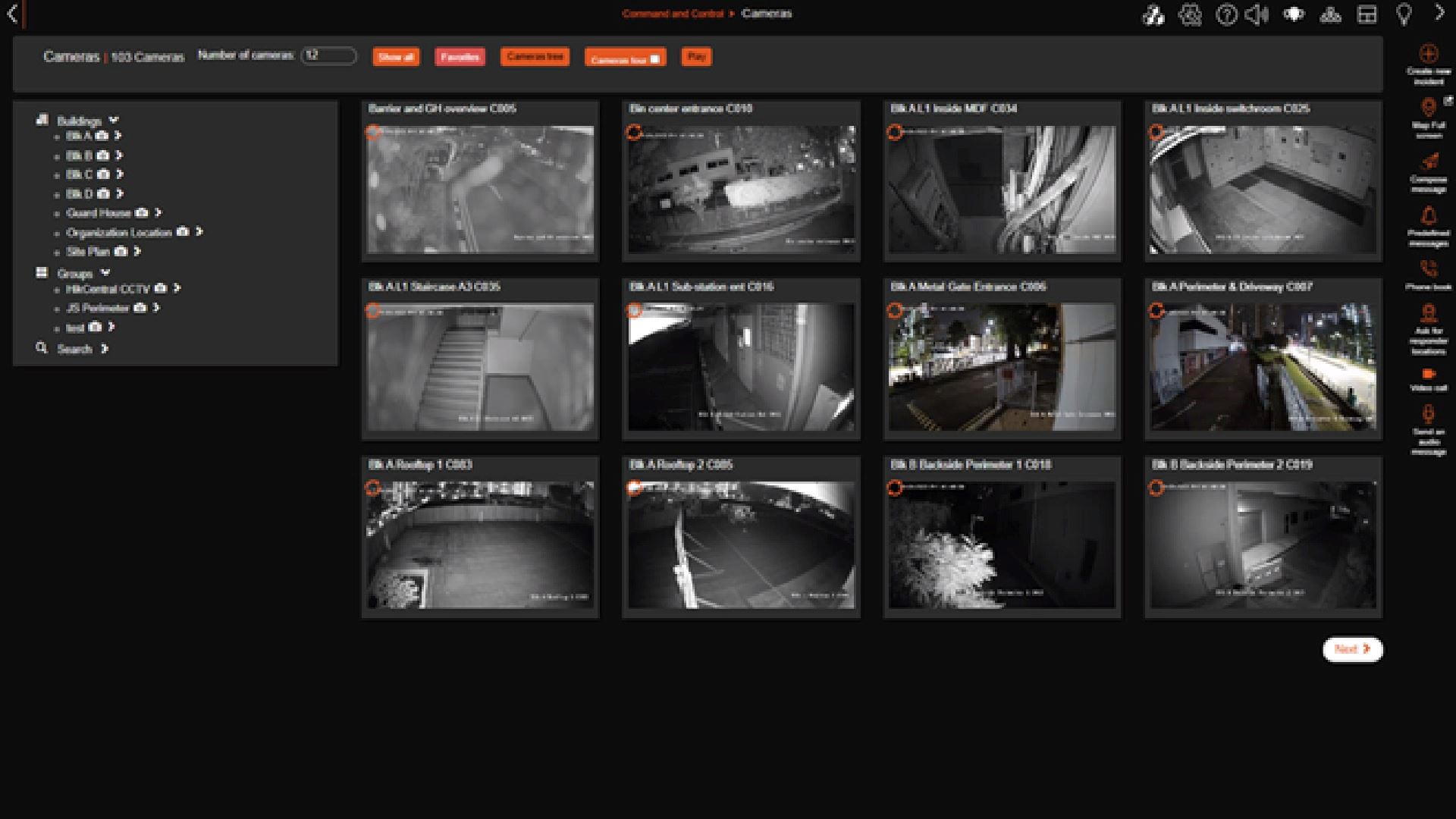The width and height of the screenshot is (1456, 819).
Task: Go to next page with Next button
Action: click(x=1352, y=649)
